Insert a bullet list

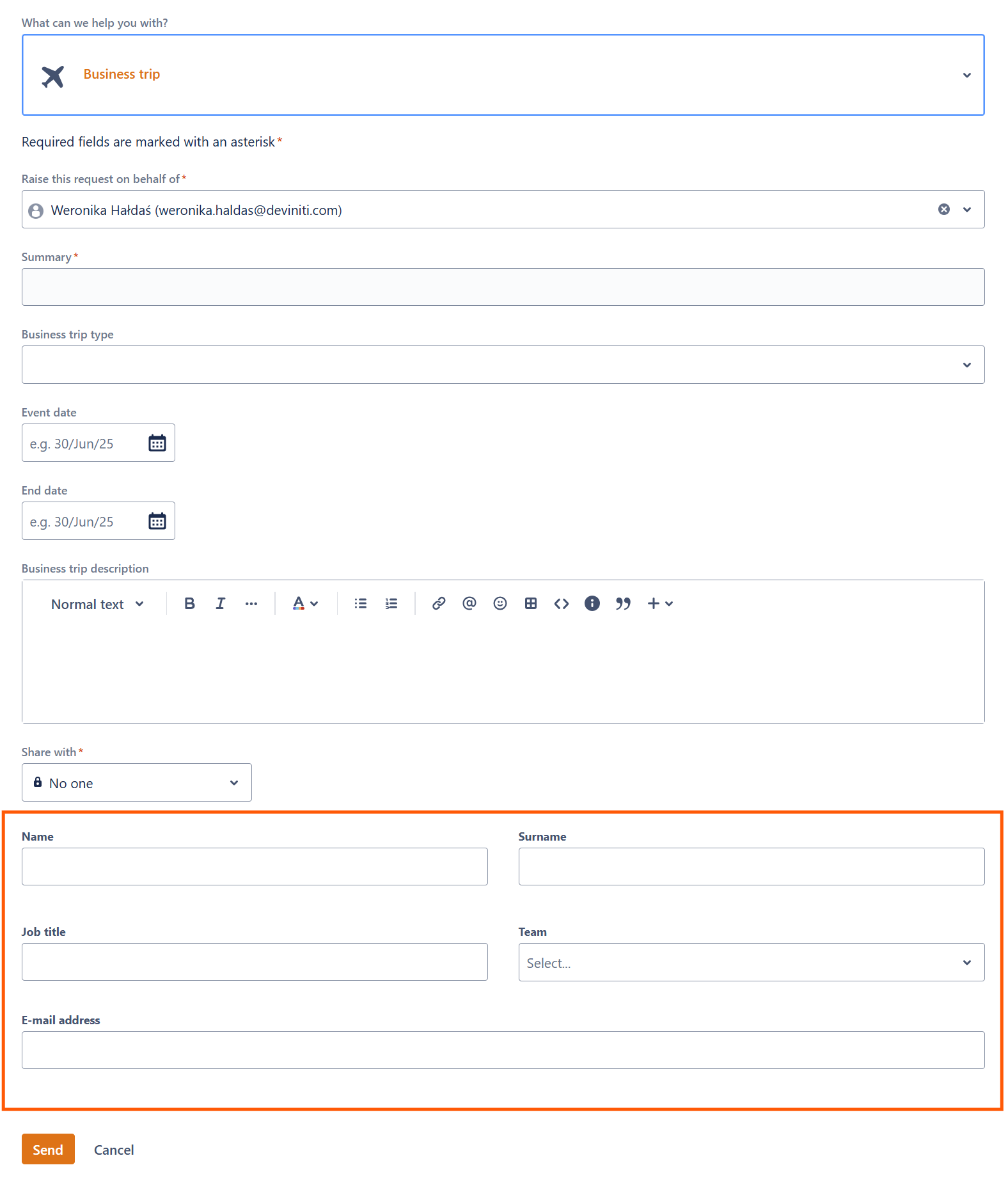tap(361, 603)
